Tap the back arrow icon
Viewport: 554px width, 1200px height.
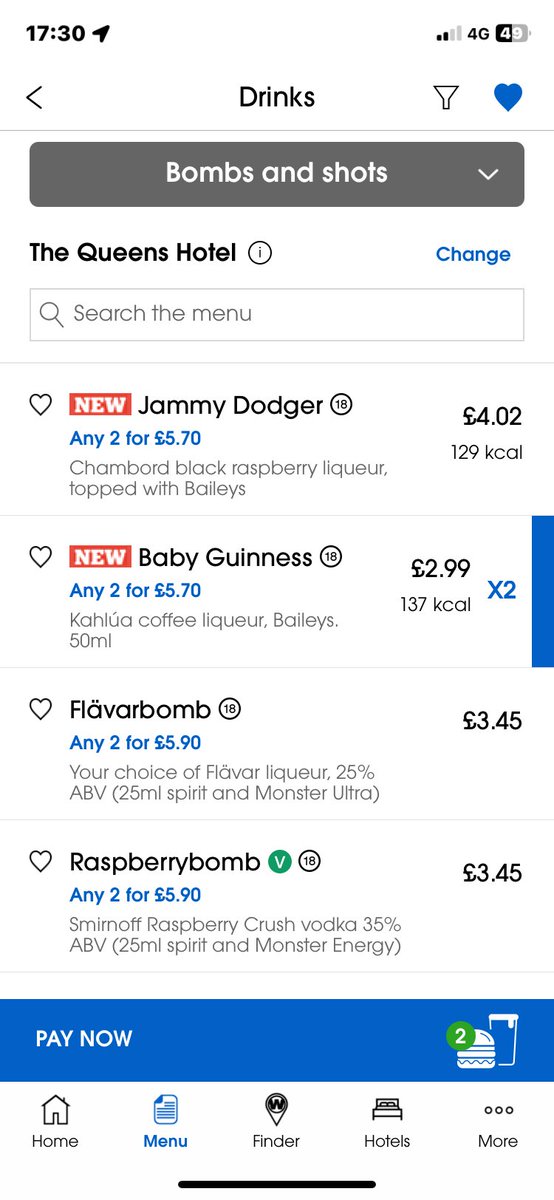point(35,97)
